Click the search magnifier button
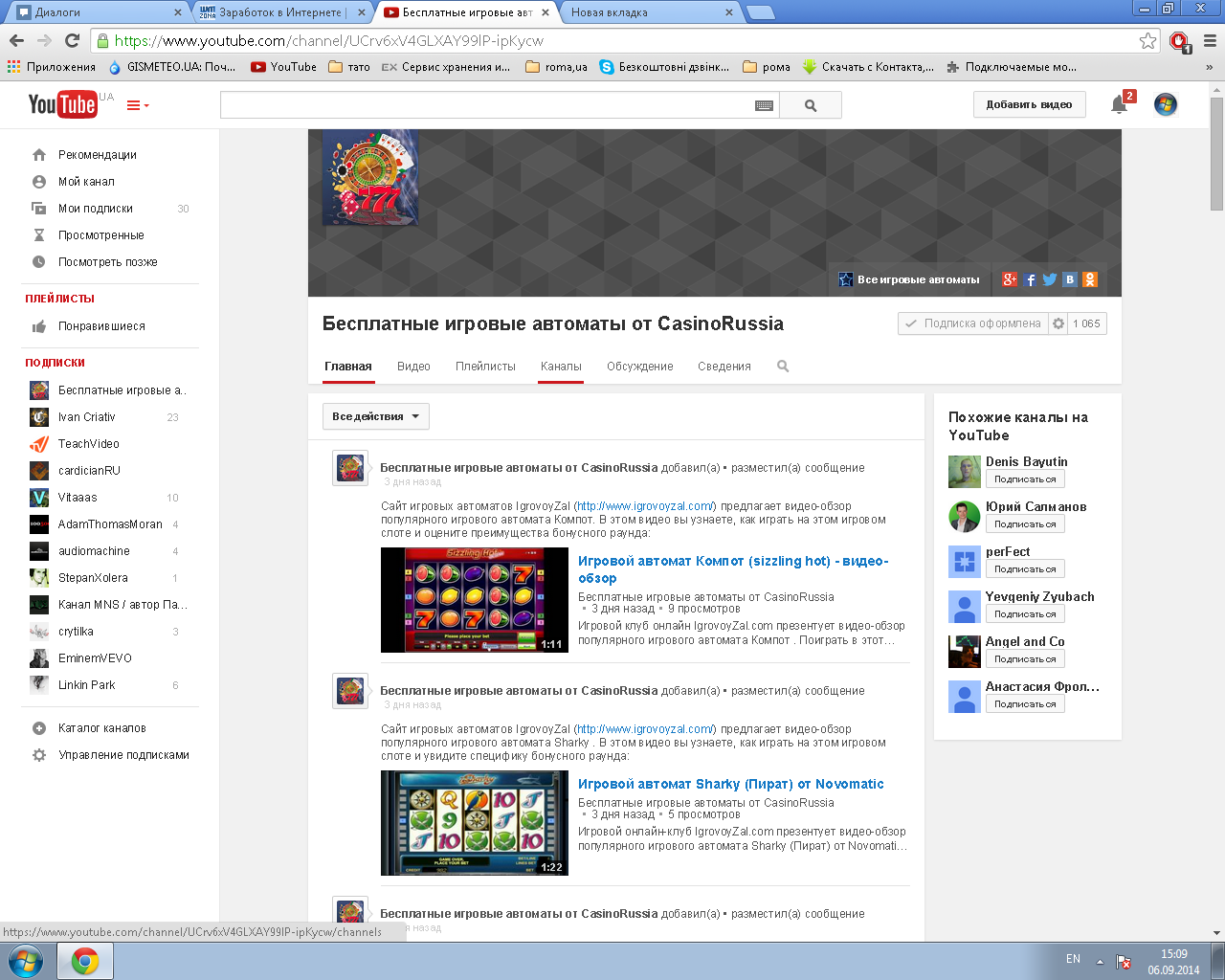This screenshot has width=1225, height=980. click(x=811, y=105)
